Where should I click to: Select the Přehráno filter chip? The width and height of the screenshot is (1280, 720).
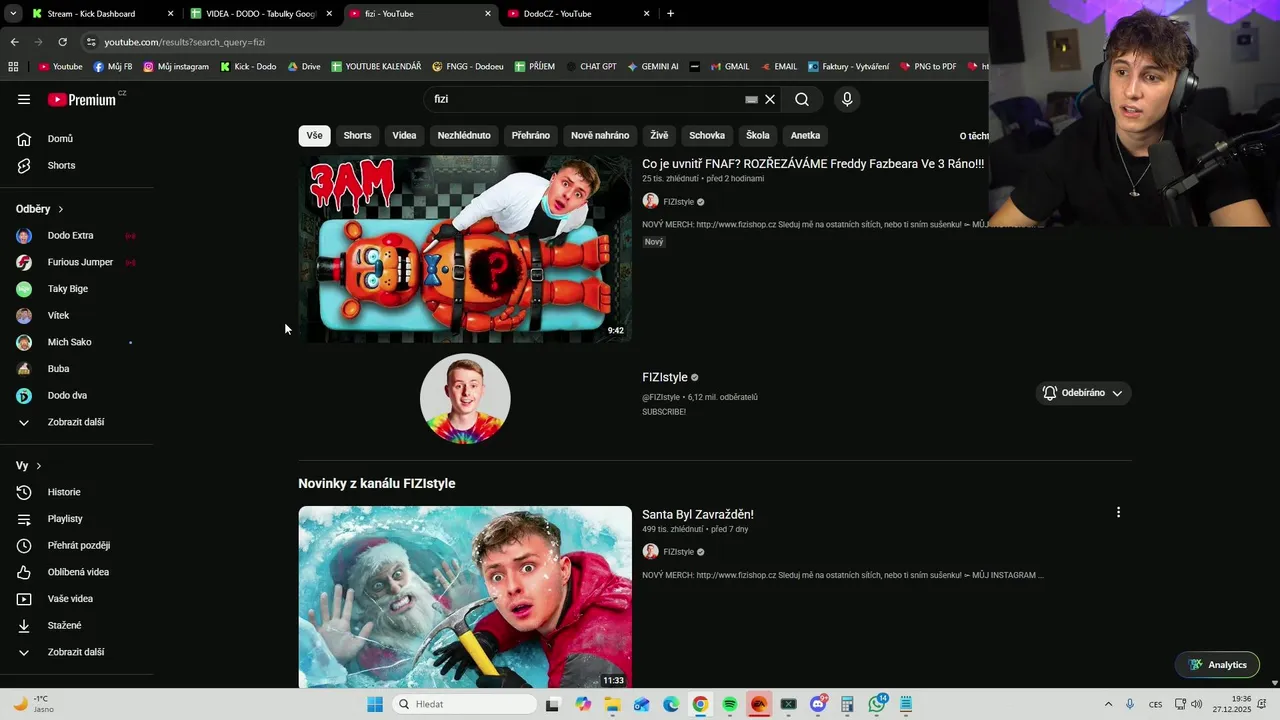click(x=531, y=135)
